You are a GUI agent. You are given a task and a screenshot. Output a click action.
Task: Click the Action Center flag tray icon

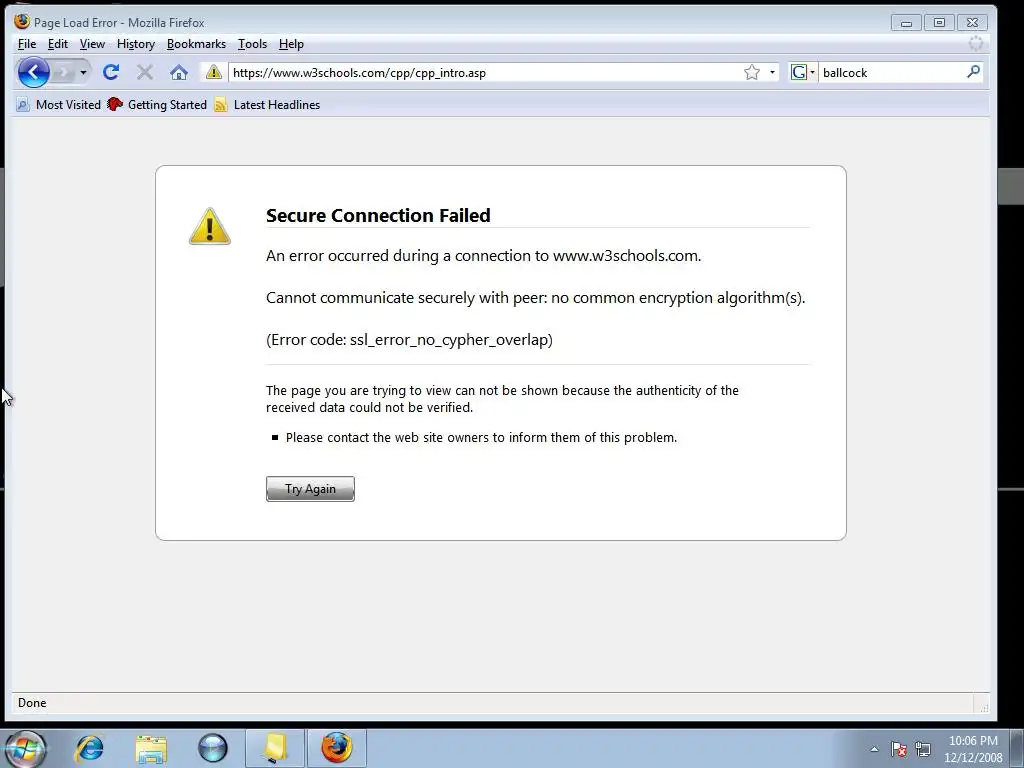click(899, 749)
